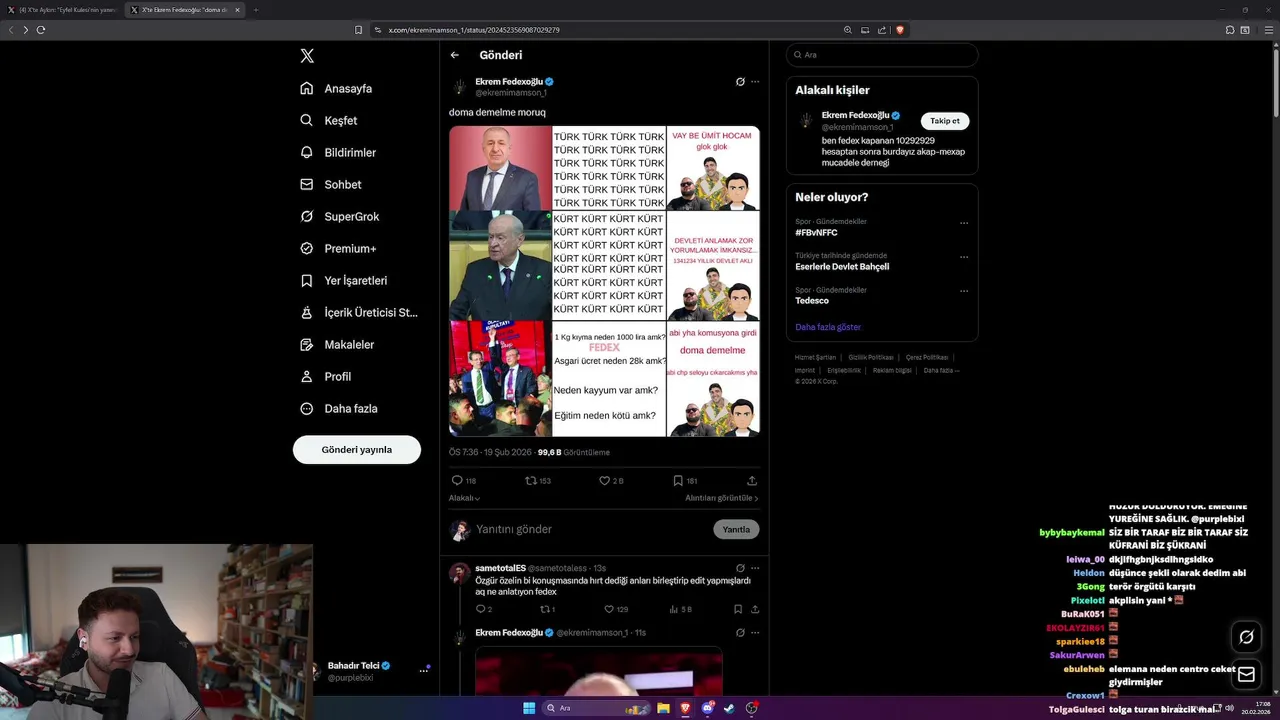Open top-left photo in post image grid
The height and width of the screenshot is (720, 1280).
(500, 168)
